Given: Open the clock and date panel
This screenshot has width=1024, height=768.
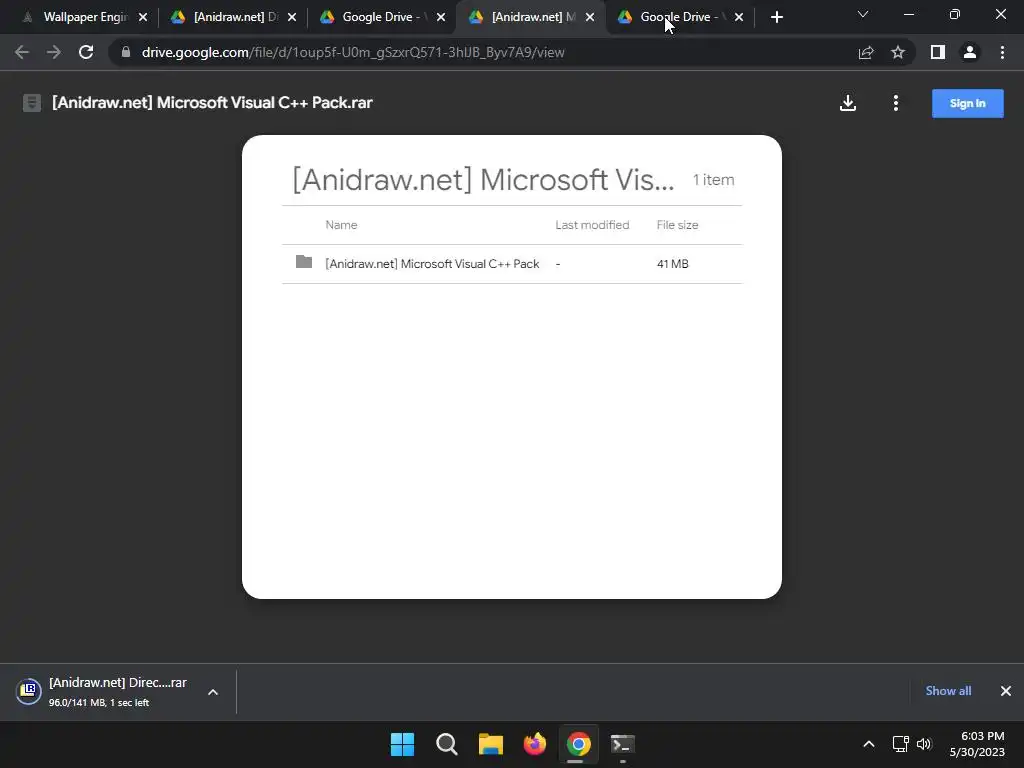Looking at the screenshot, I should pos(977,744).
